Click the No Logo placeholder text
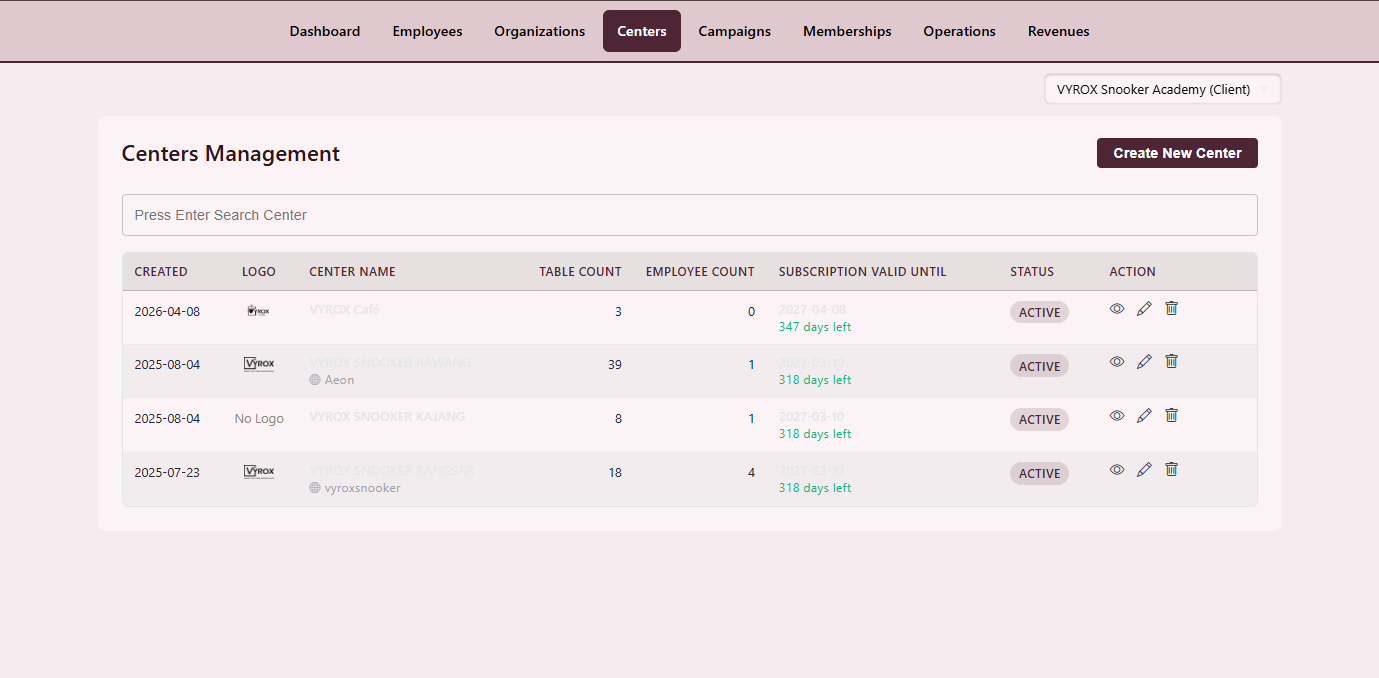Image resolution: width=1379 pixels, height=678 pixels. (259, 419)
